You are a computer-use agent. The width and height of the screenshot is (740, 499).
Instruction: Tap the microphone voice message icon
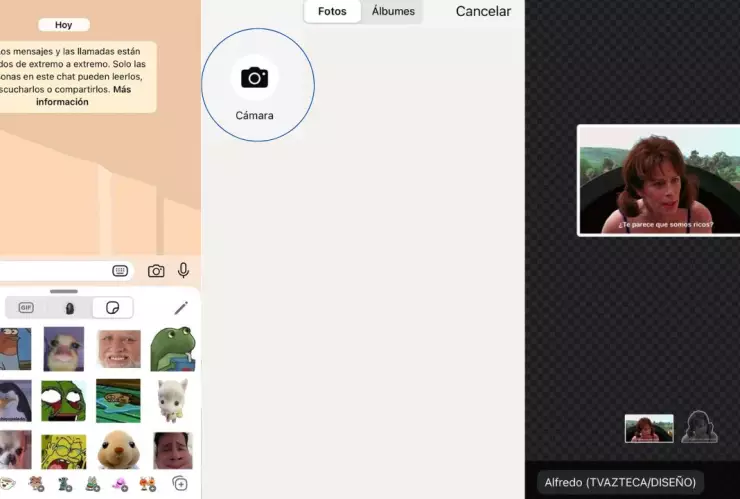point(184,271)
